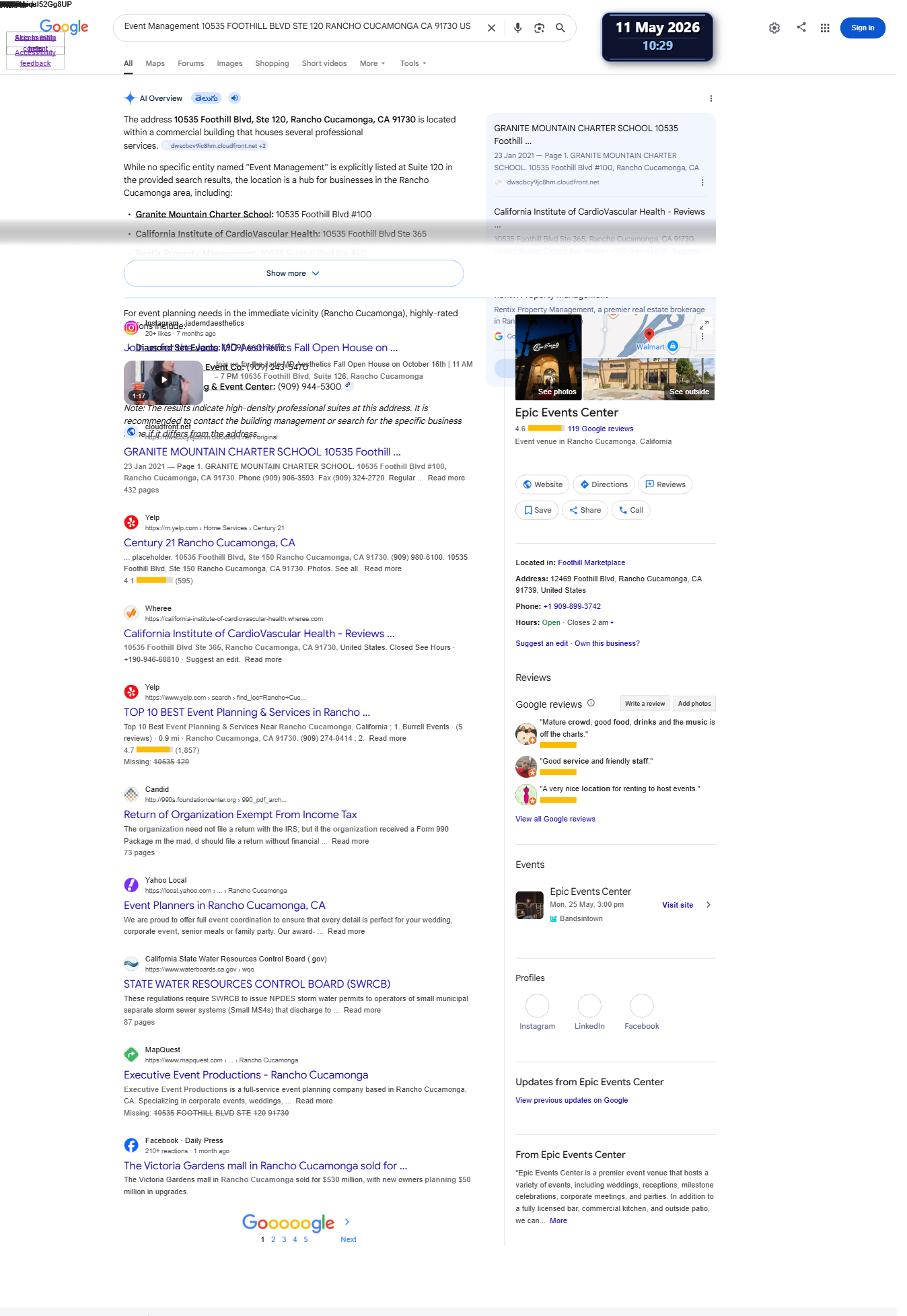Image resolution: width=907 pixels, height=1316 pixels.
Task: Click the share icon in the header
Action: [801, 28]
